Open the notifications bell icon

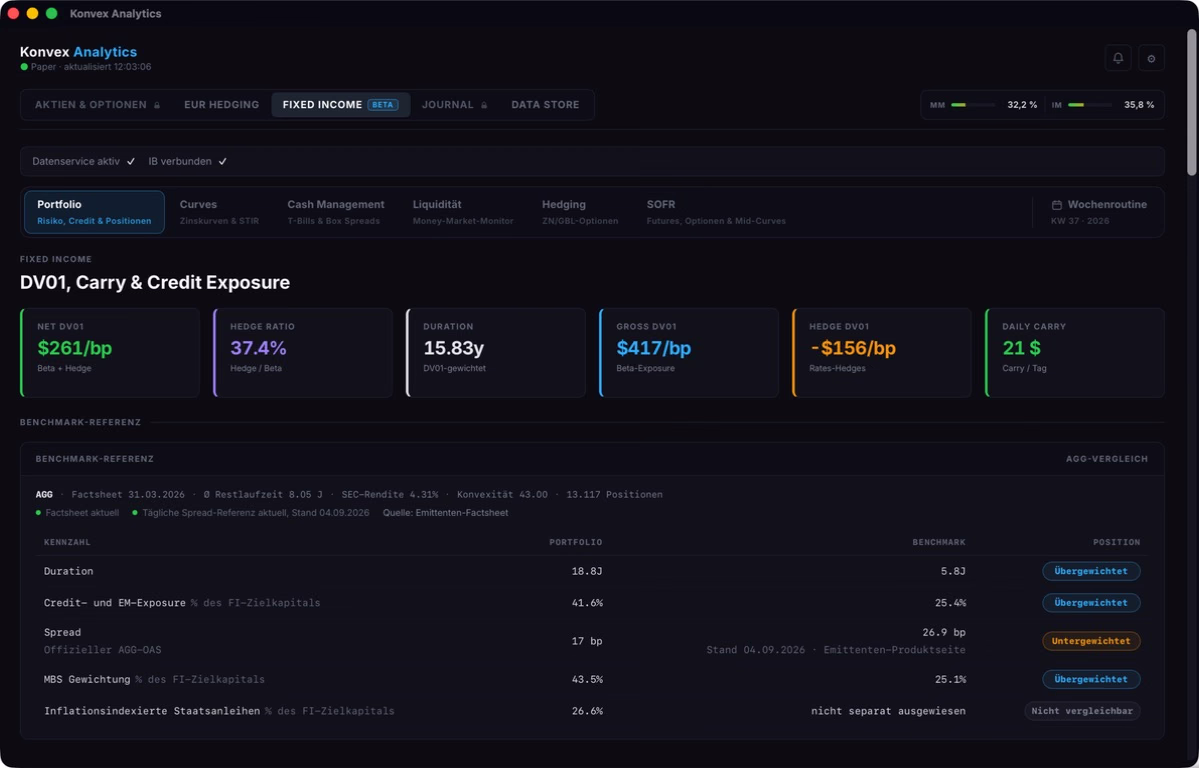coord(1118,58)
